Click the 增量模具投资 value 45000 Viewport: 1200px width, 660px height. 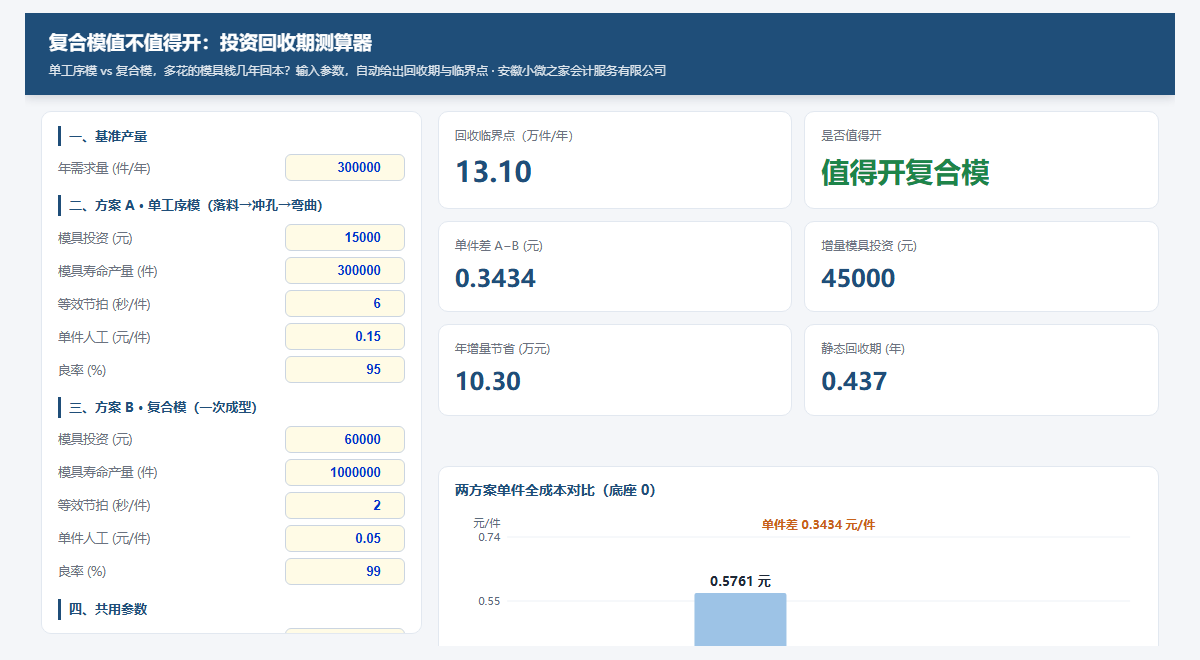click(858, 278)
